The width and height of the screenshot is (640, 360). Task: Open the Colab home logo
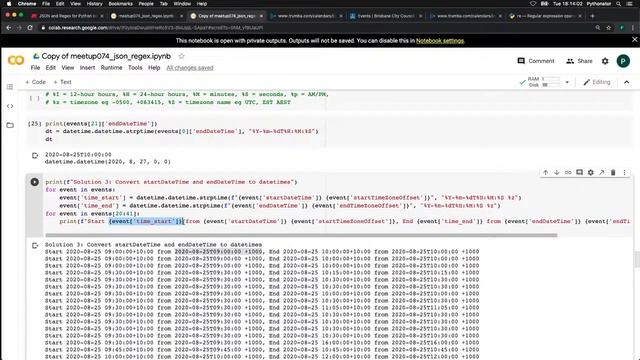tap(16, 61)
